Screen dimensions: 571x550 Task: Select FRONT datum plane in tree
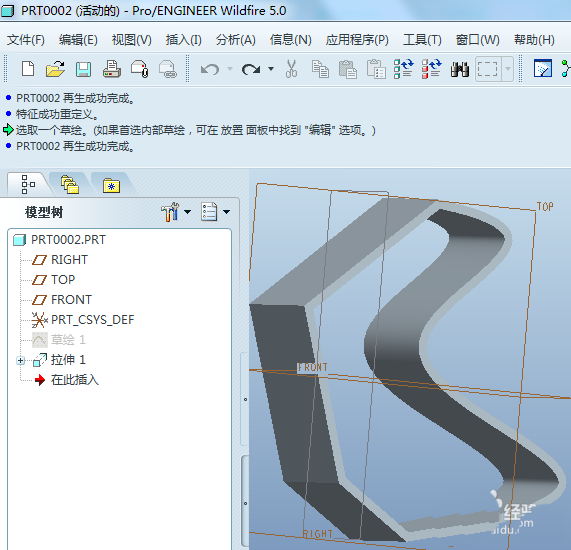pos(71,300)
